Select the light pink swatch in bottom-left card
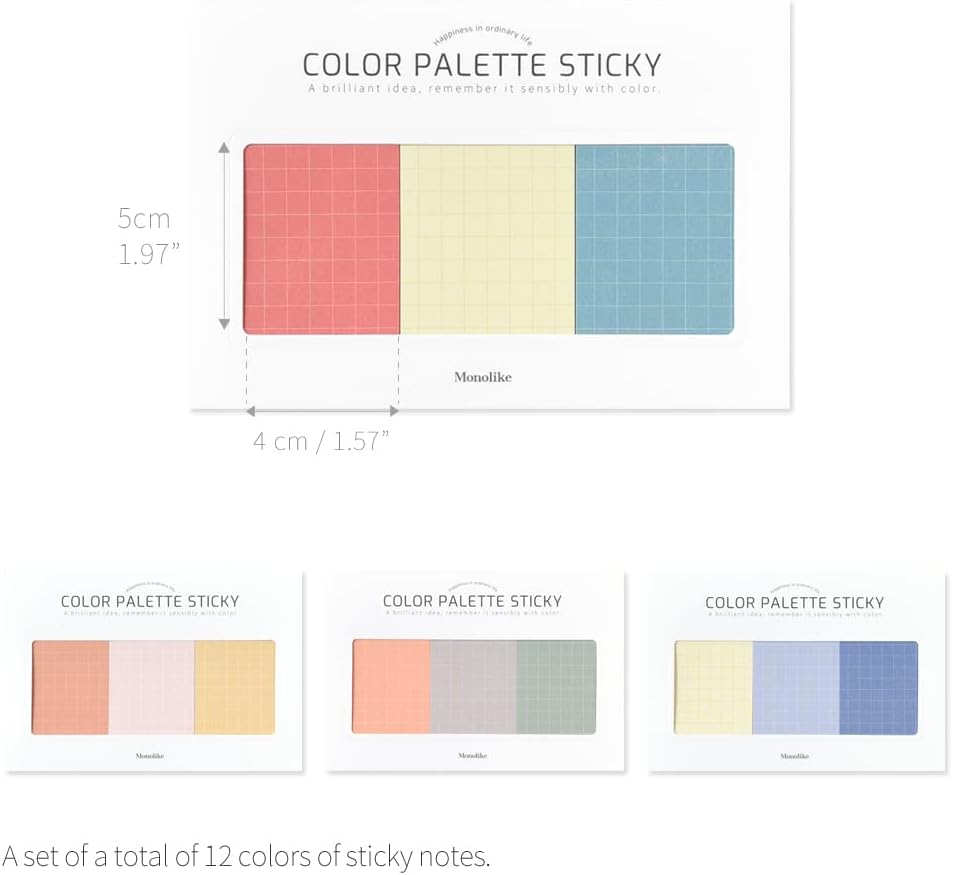Image resolution: width=953 pixels, height=875 pixels. [151, 687]
